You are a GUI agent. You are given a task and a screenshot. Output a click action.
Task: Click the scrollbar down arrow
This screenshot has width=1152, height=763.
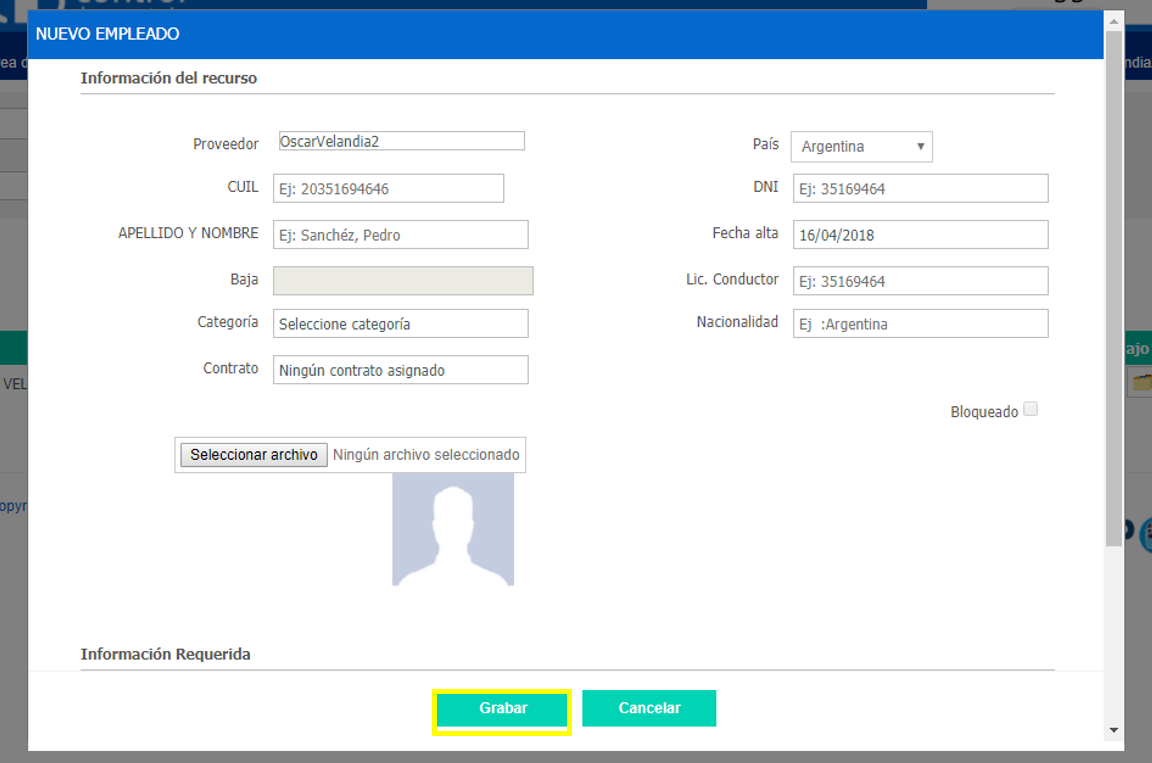click(x=1114, y=730)
